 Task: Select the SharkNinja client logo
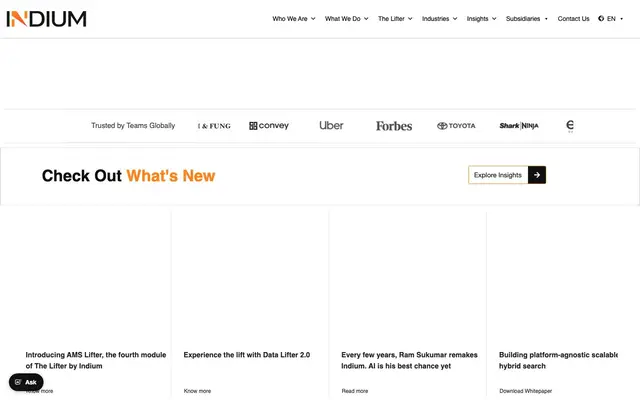[519, 126]
